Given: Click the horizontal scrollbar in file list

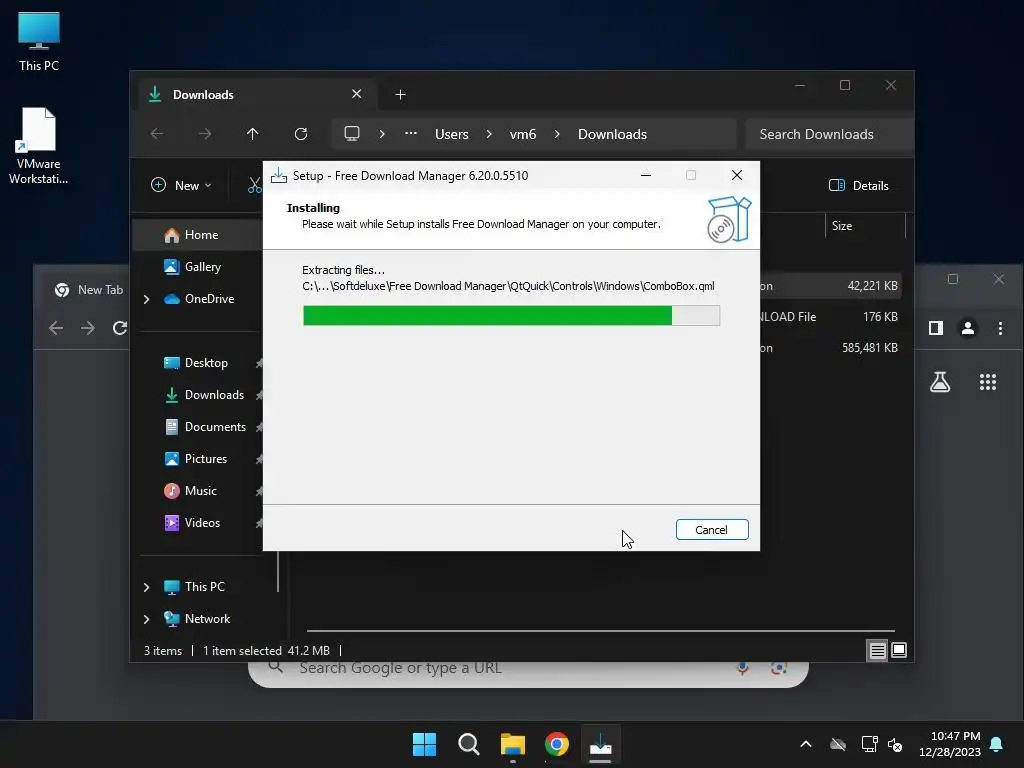Looking at the screenshot, I should tap(600, 631).
